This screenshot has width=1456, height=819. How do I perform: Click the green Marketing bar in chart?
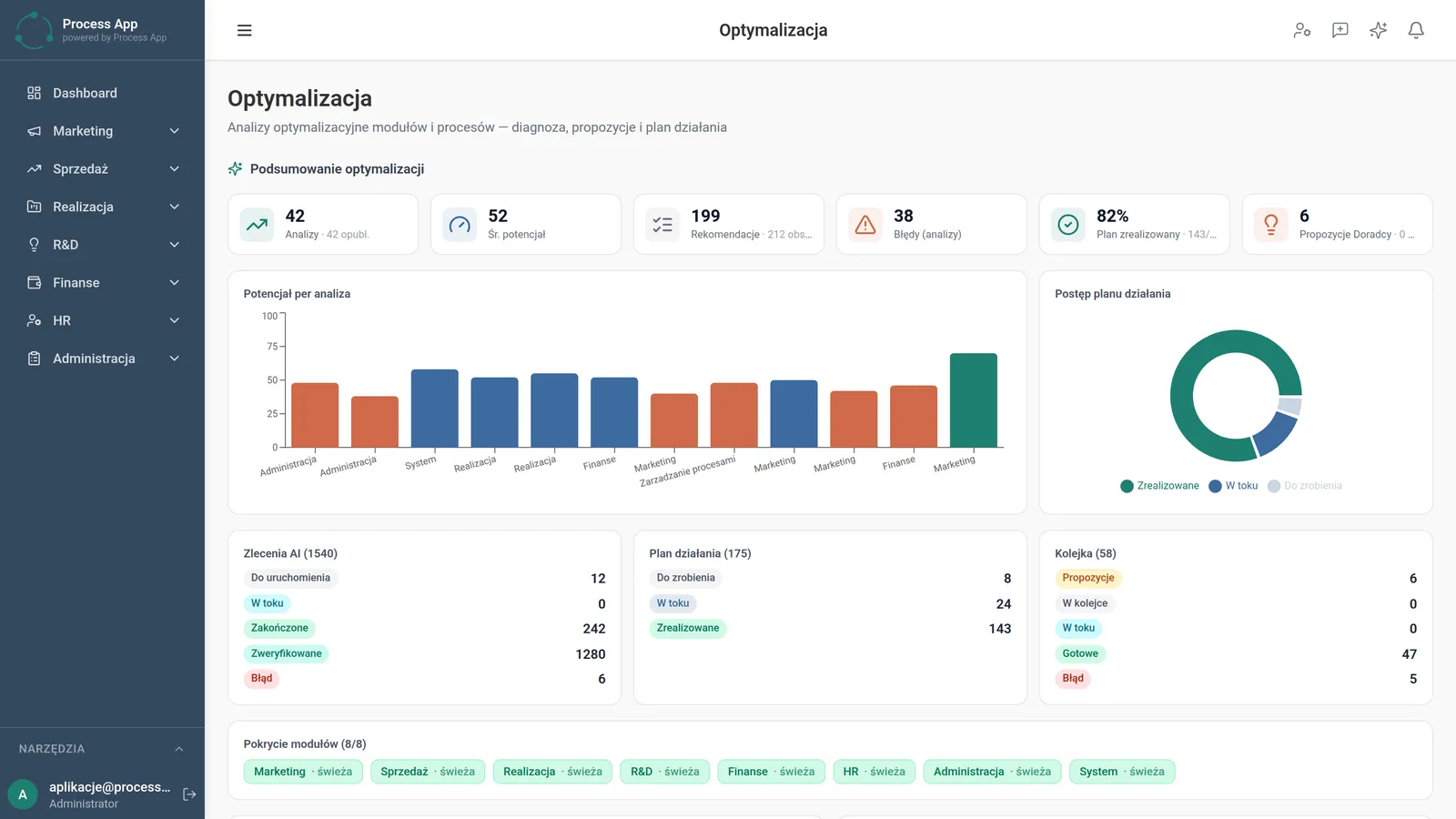pyautogui.click(x=974, y=400)
